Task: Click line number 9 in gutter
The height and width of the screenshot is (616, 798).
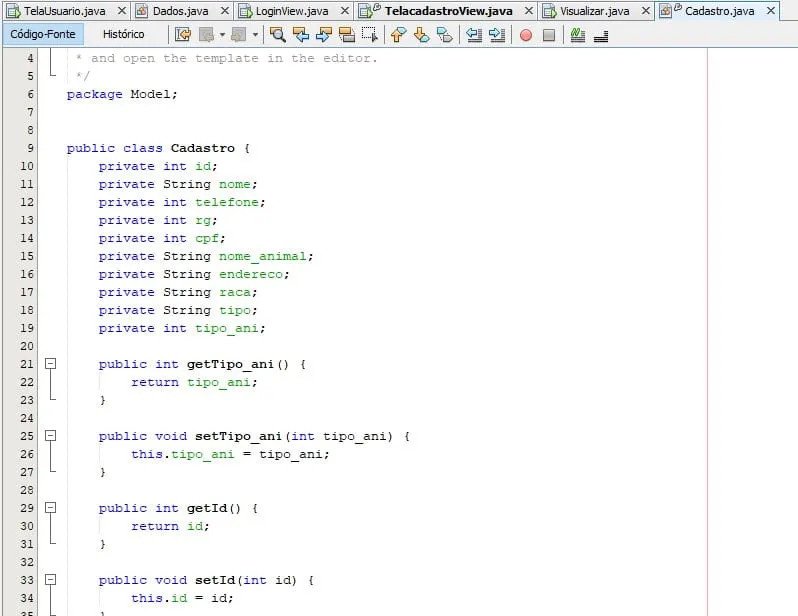Action: 30,148
